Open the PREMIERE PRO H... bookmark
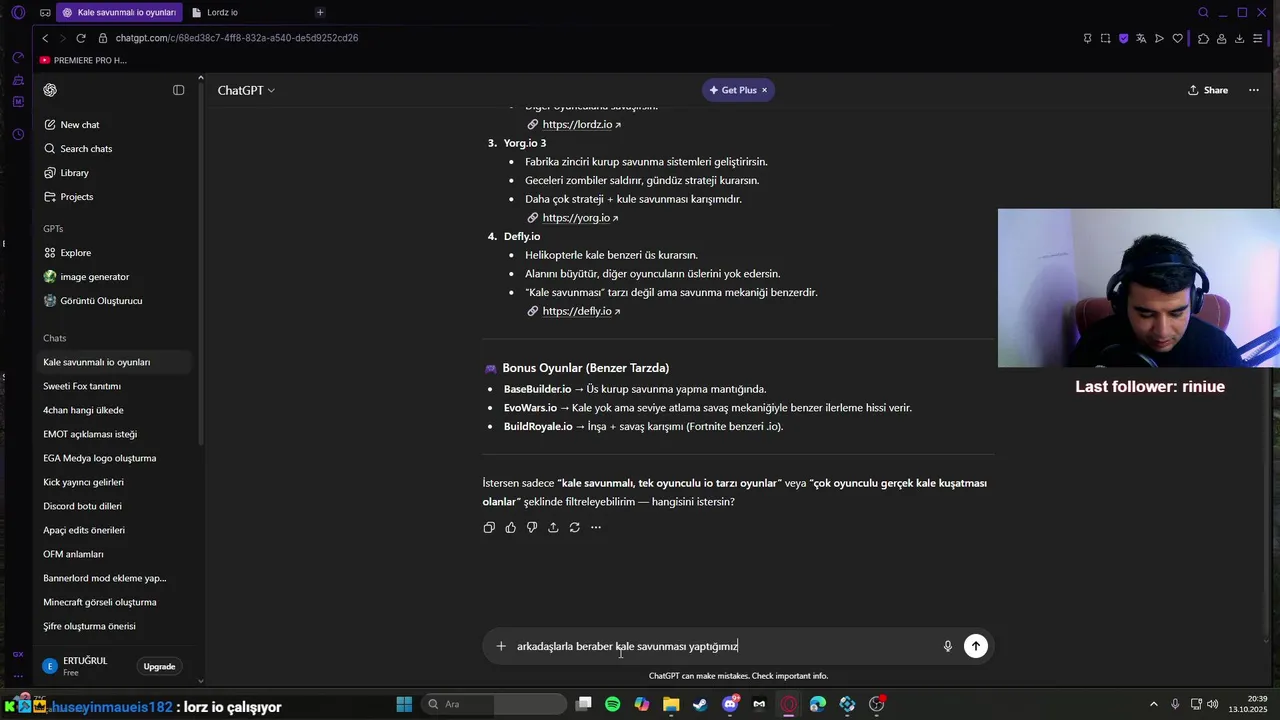Viewport: 1280px width, 720px height. click(83, 60)
